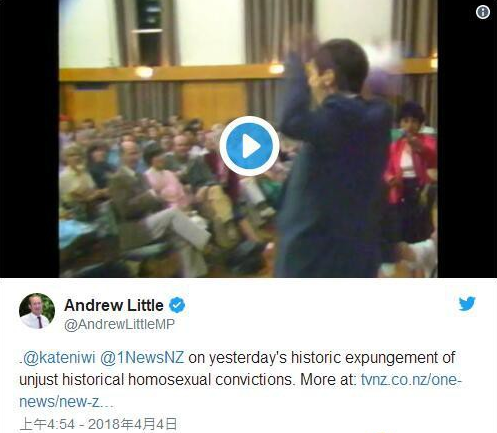This screenshot has width=497, height=433.
Task: Open Andrew Little's profile picture
Action: pyautogui.click(x=37, y=311)
